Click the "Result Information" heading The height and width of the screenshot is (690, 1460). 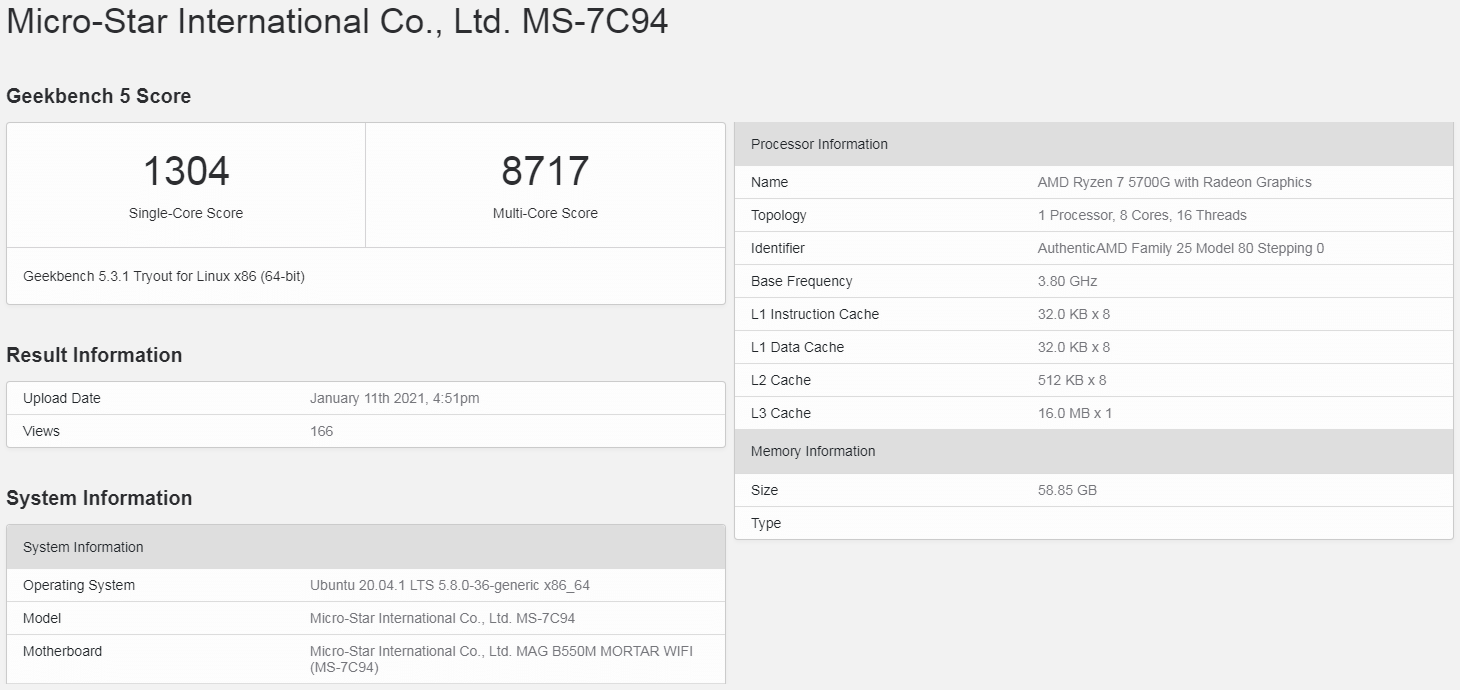coord(94,355)
